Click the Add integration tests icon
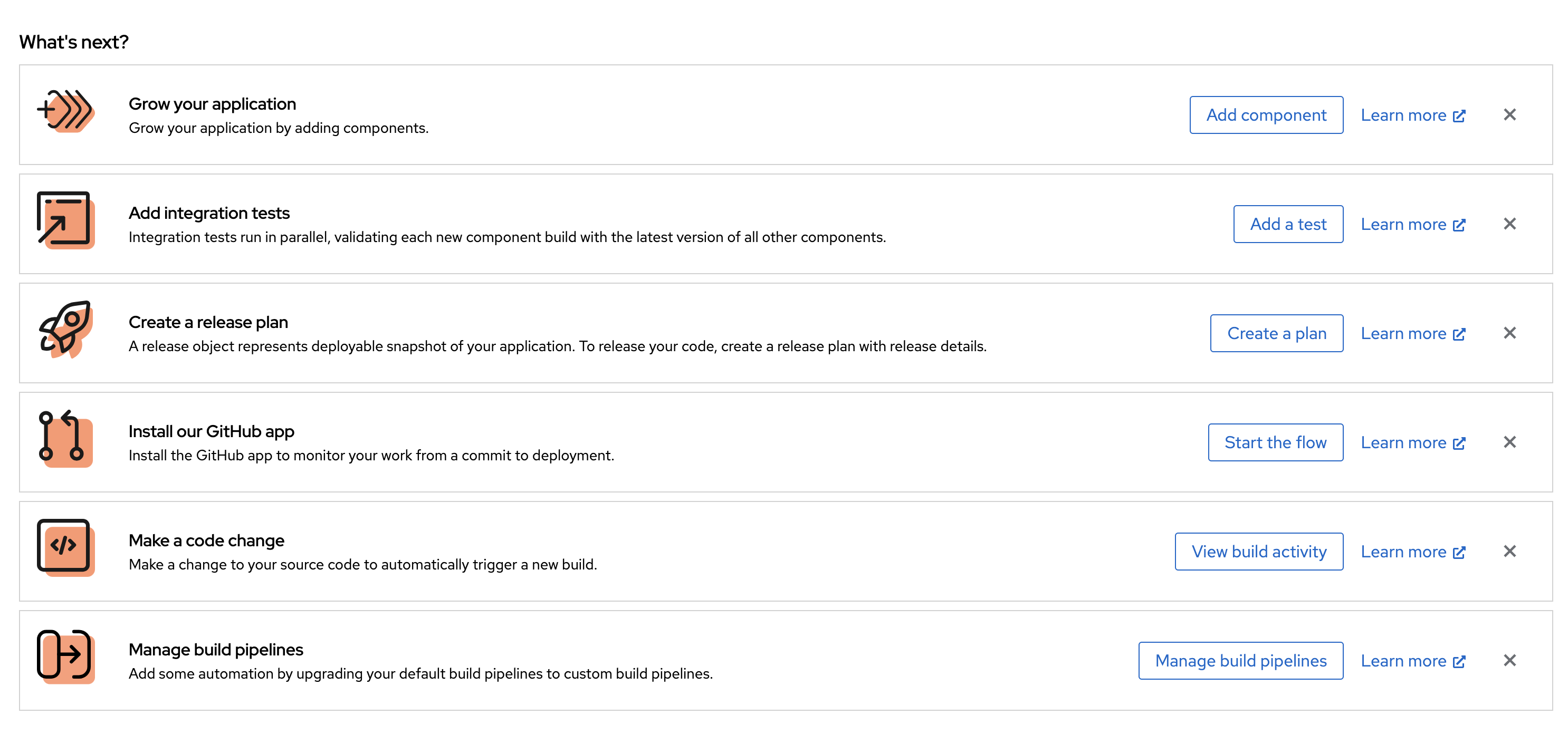The height and width of the screenshot is (734, 1568). 66,220
